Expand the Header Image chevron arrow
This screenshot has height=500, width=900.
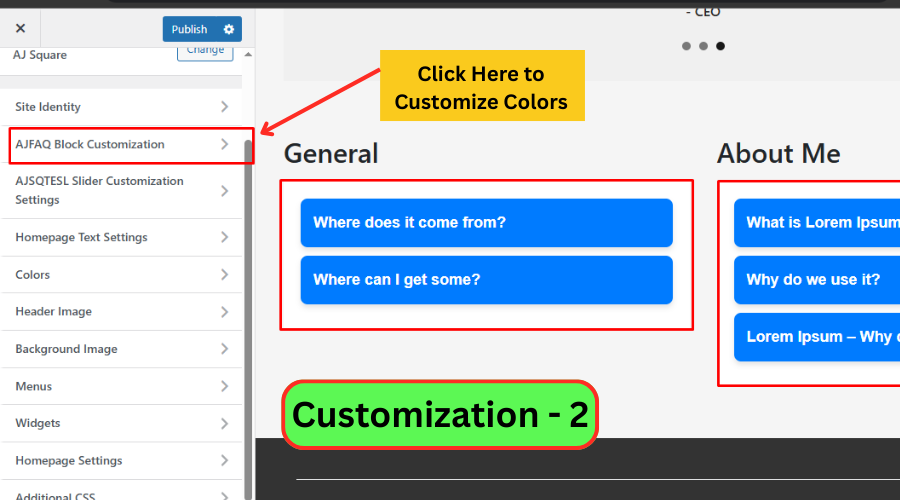pyautogui.click(x=224, y=312)
